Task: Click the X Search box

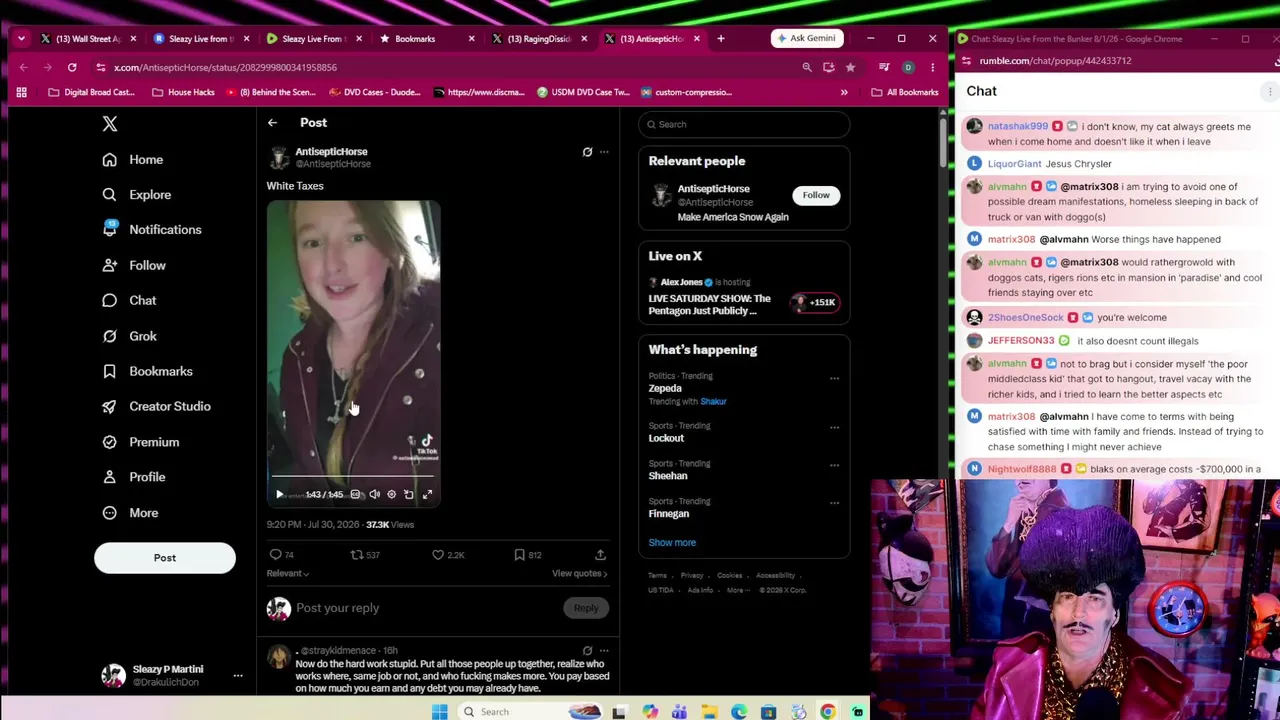Action: pyautogui.click(x=744, y=124)
